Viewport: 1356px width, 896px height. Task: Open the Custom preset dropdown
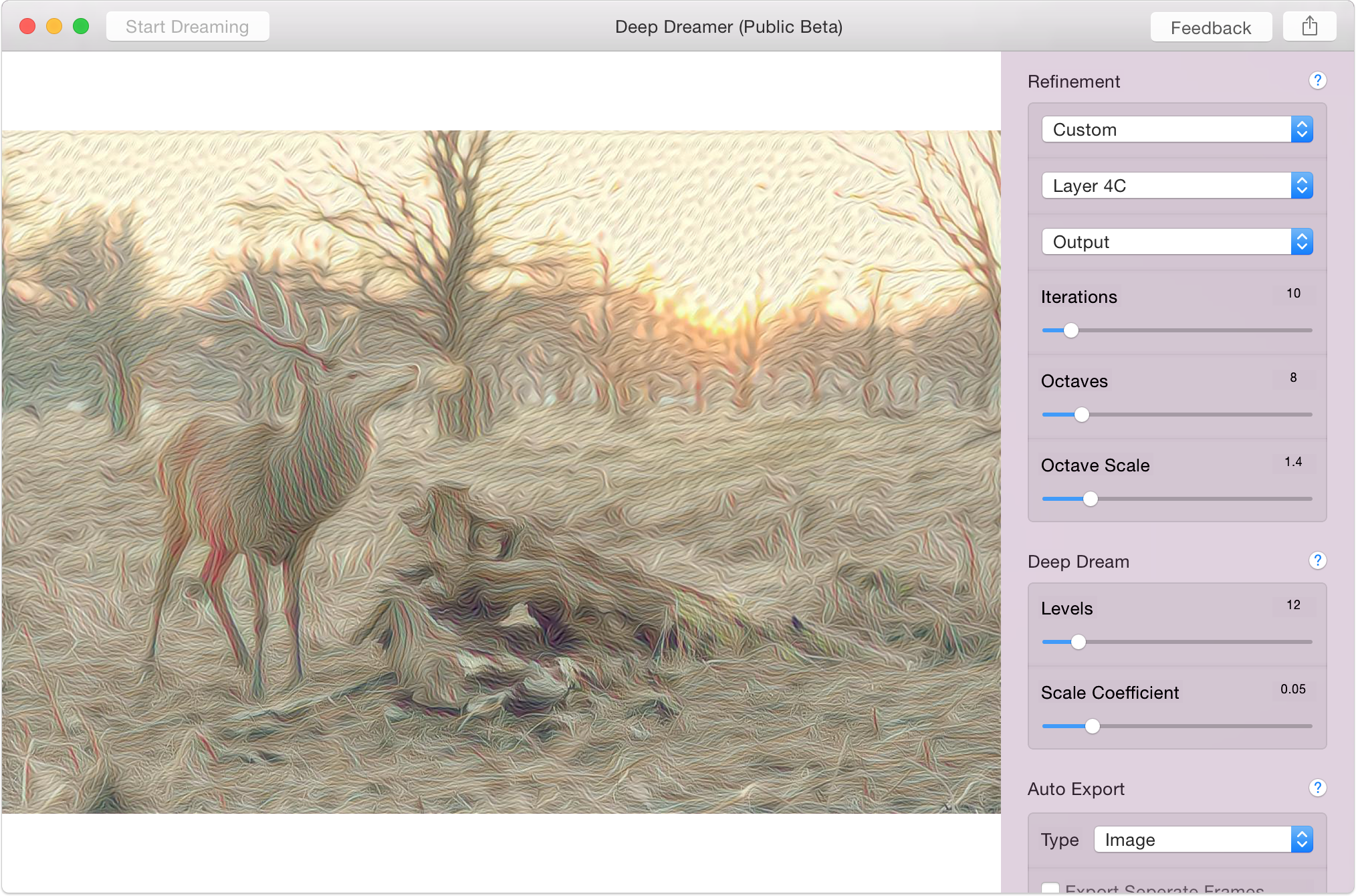[1177, 130]
